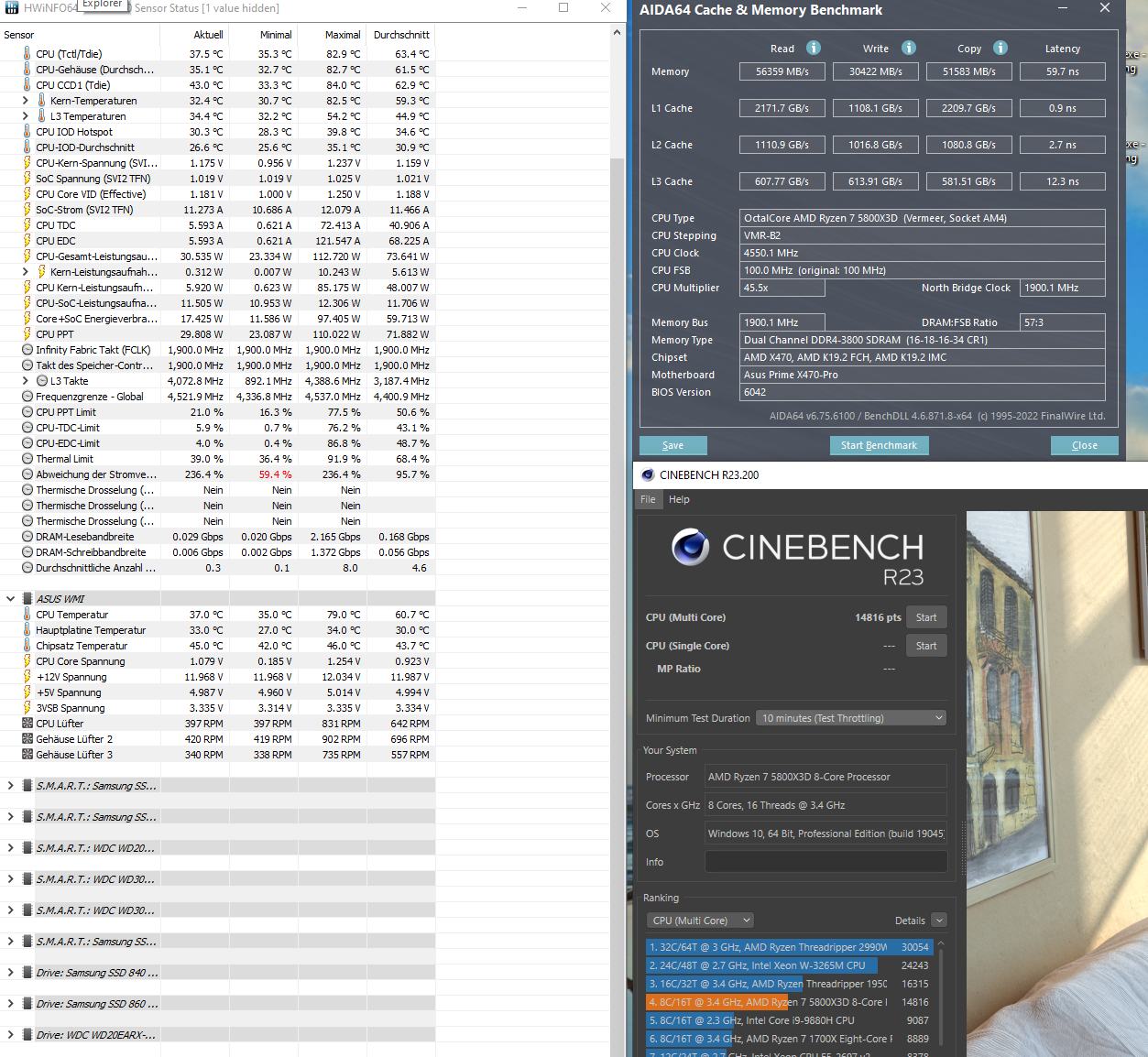
Task: Click the Durchschnitt column header
Action: [x=401, y=35]
